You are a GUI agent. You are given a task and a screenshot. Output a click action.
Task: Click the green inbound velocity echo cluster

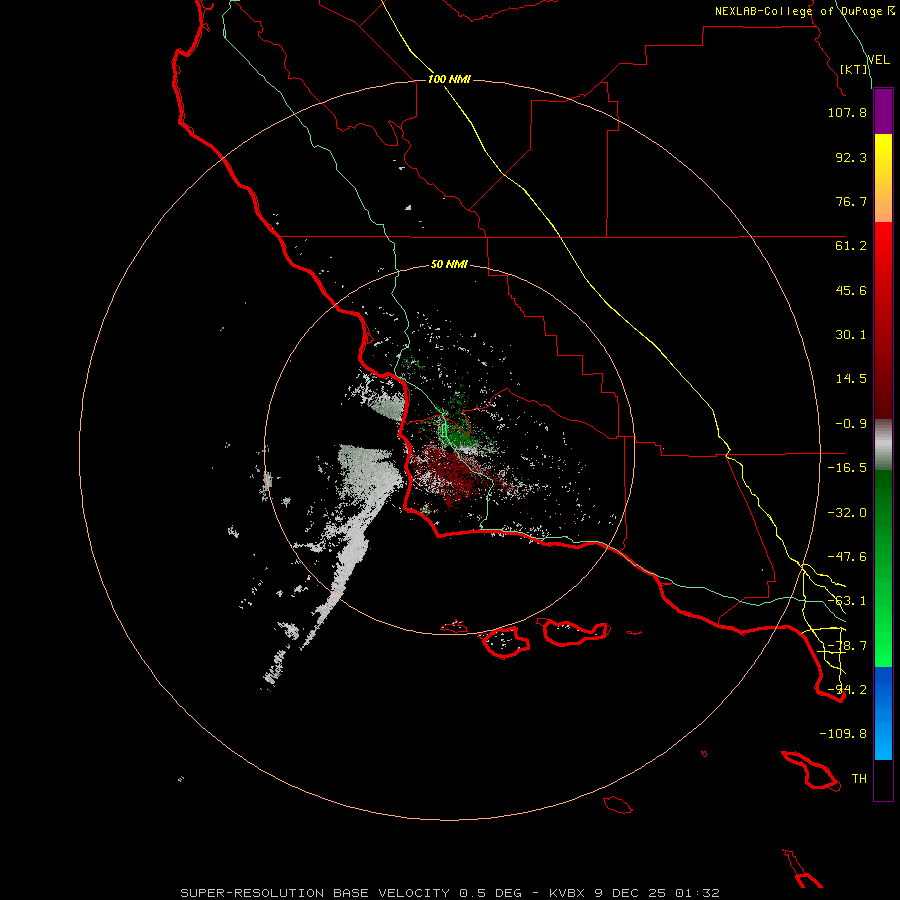pyautogui.click(x=458, y=435)
